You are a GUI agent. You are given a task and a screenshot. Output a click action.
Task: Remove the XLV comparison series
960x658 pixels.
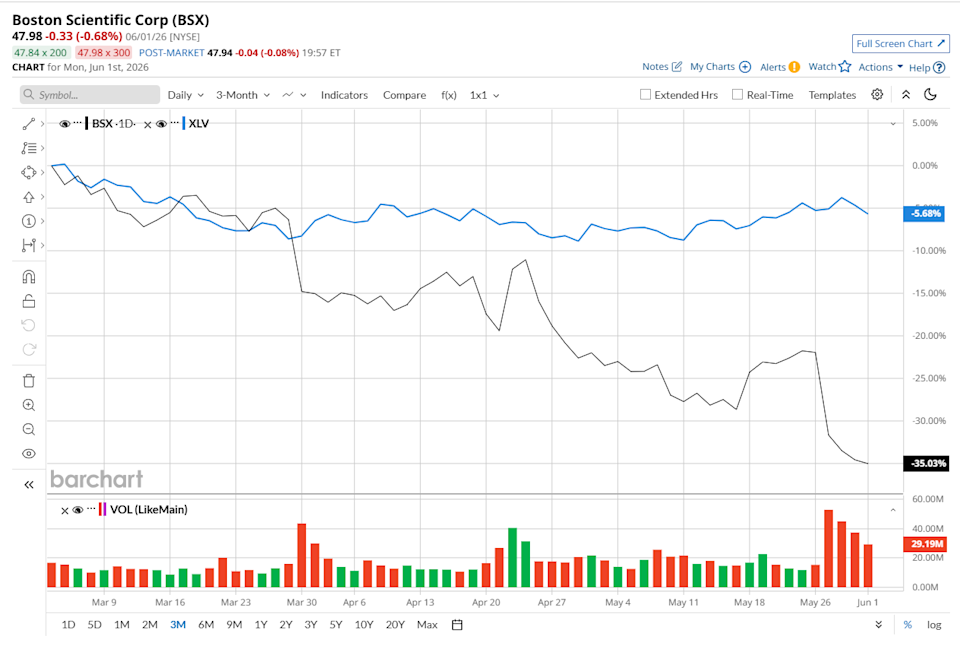tap(148, 125)
